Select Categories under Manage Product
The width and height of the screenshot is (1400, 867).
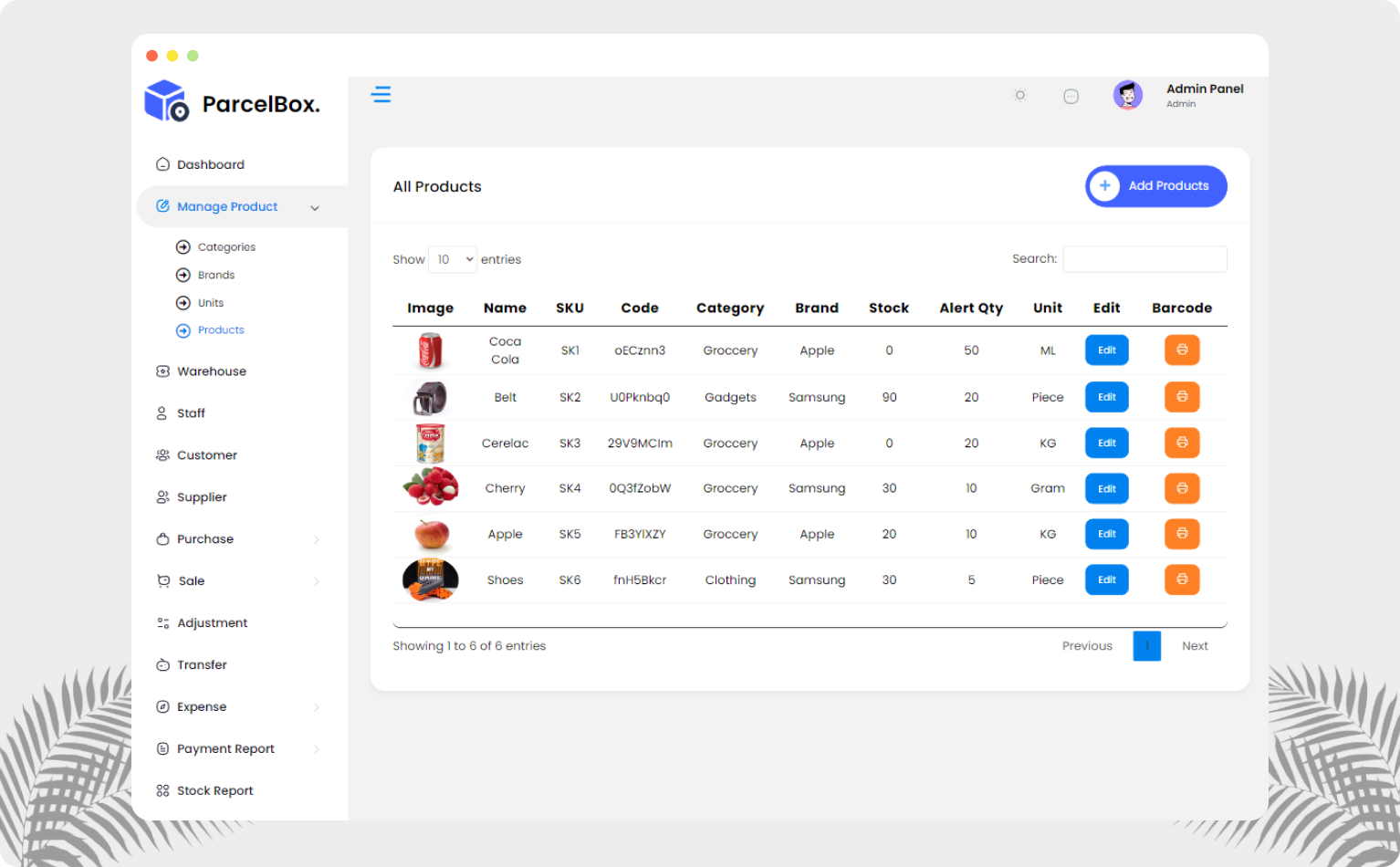point(225,246)
